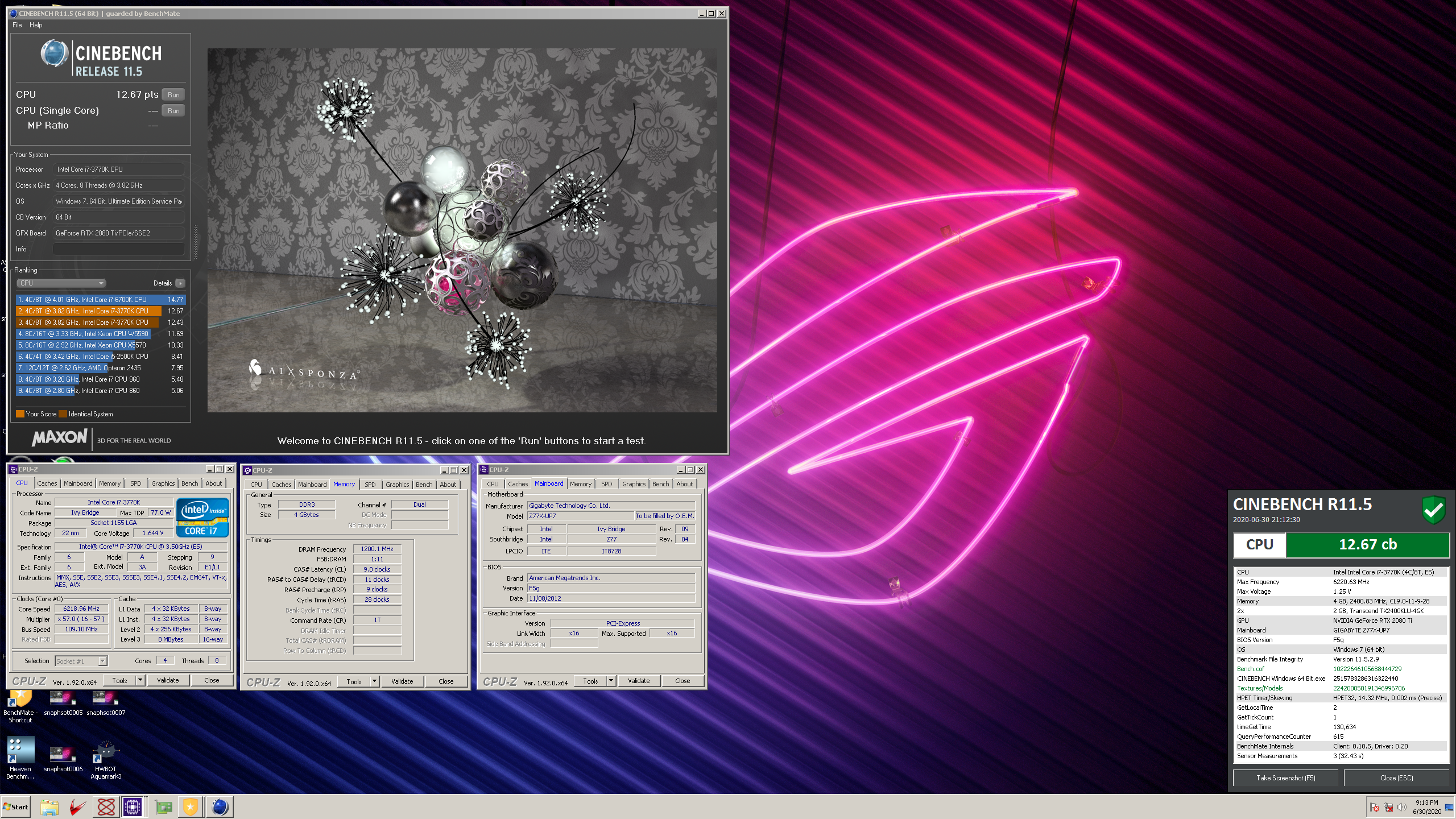
Task: Click Tools button in CPU-Z CPU window
Action: point(119,680)
